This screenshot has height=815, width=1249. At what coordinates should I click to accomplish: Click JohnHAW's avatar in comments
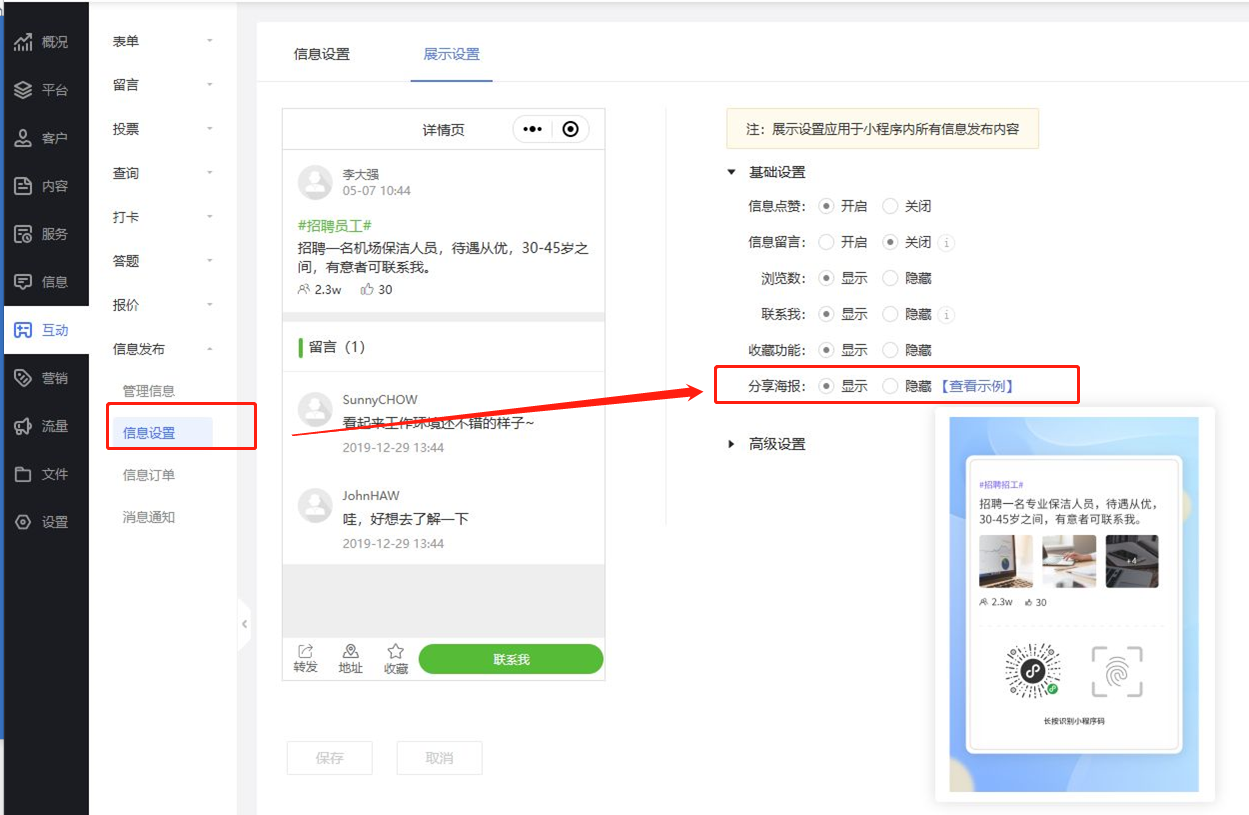tap(316, 505)
